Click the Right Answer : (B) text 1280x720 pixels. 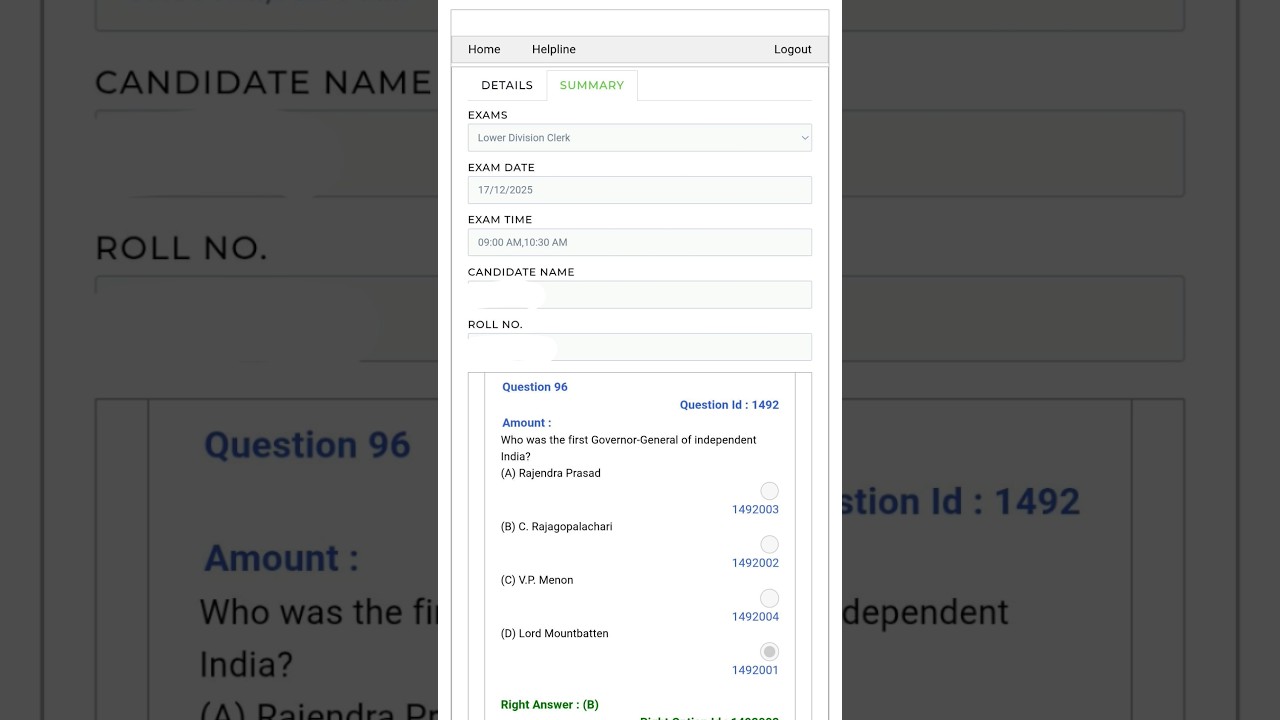(x=550, y=705)
